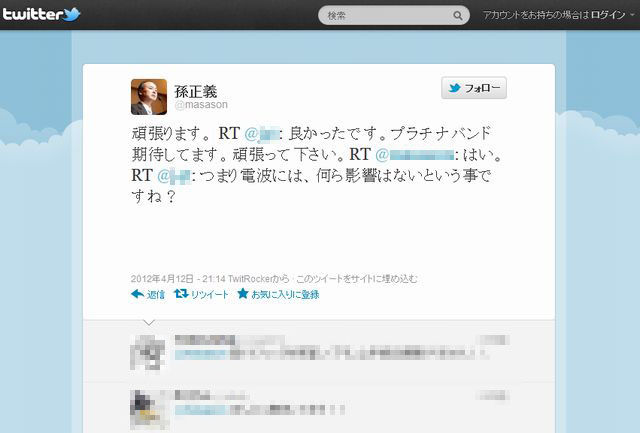Click the long blurred @mention after second RT
Screen dimensions: 640x433
[415, 155]
